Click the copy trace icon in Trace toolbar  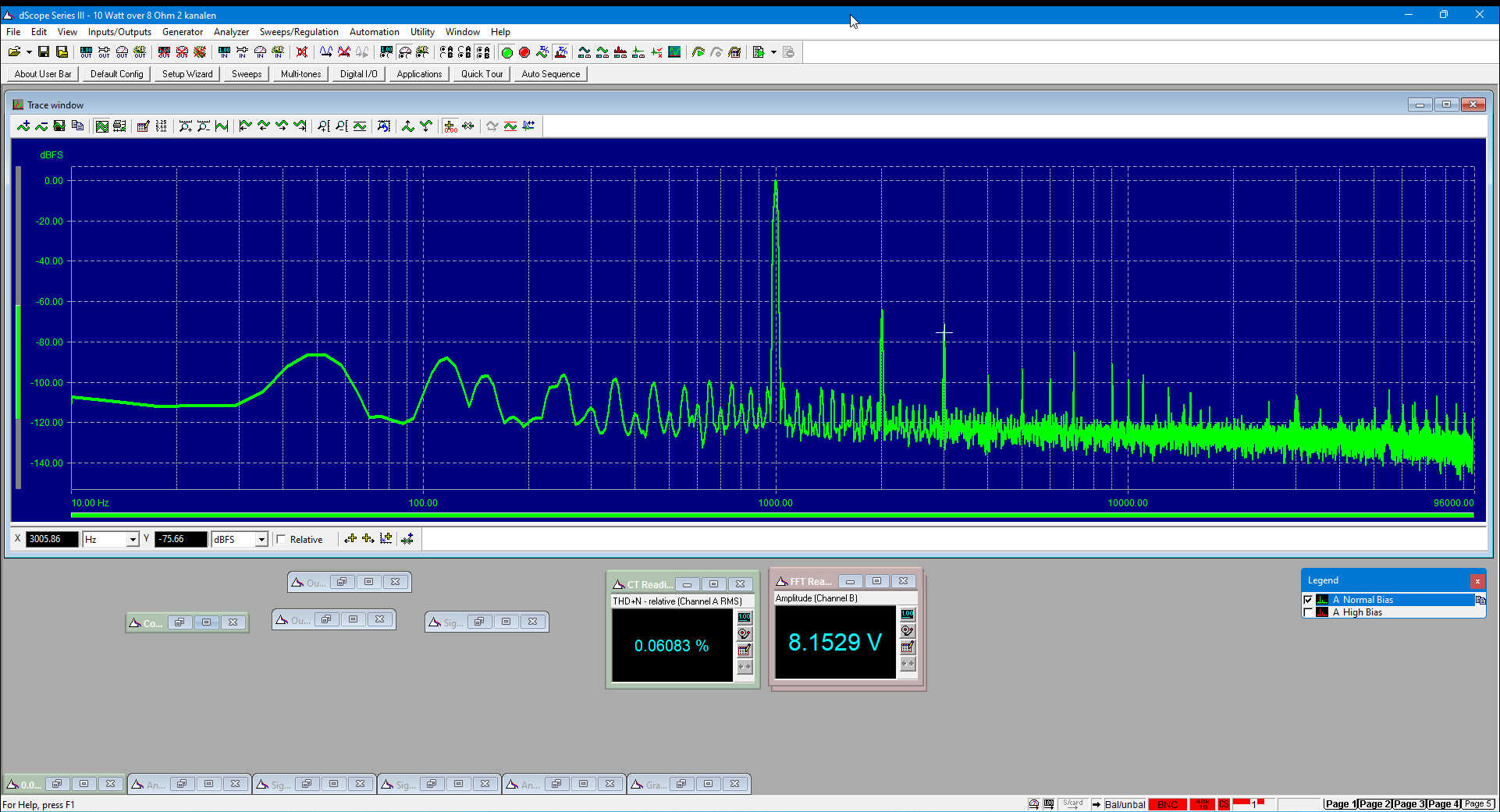click(77, 126)
